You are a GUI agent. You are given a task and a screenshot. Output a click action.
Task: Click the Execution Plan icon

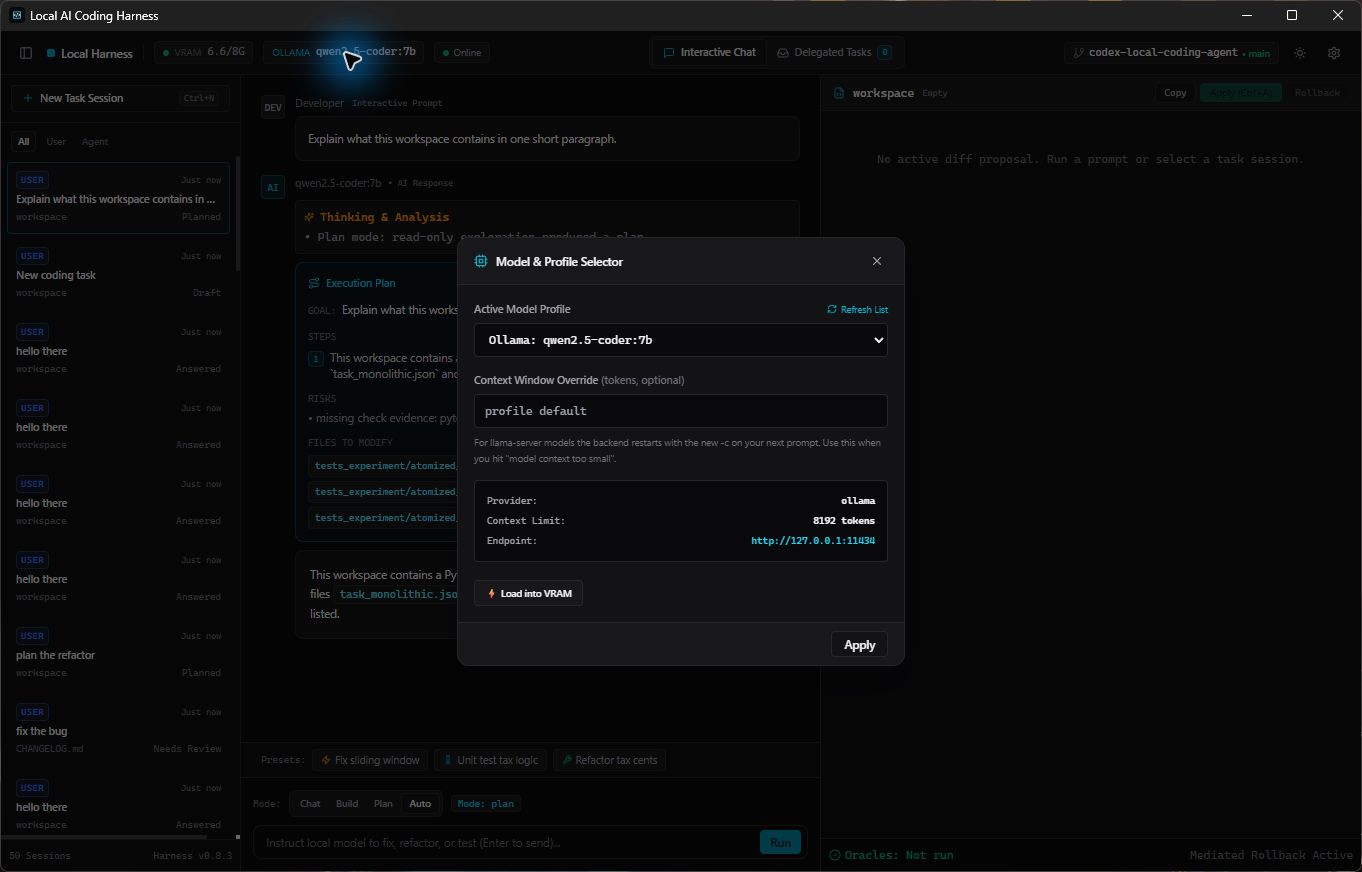[x=314, y=283]
